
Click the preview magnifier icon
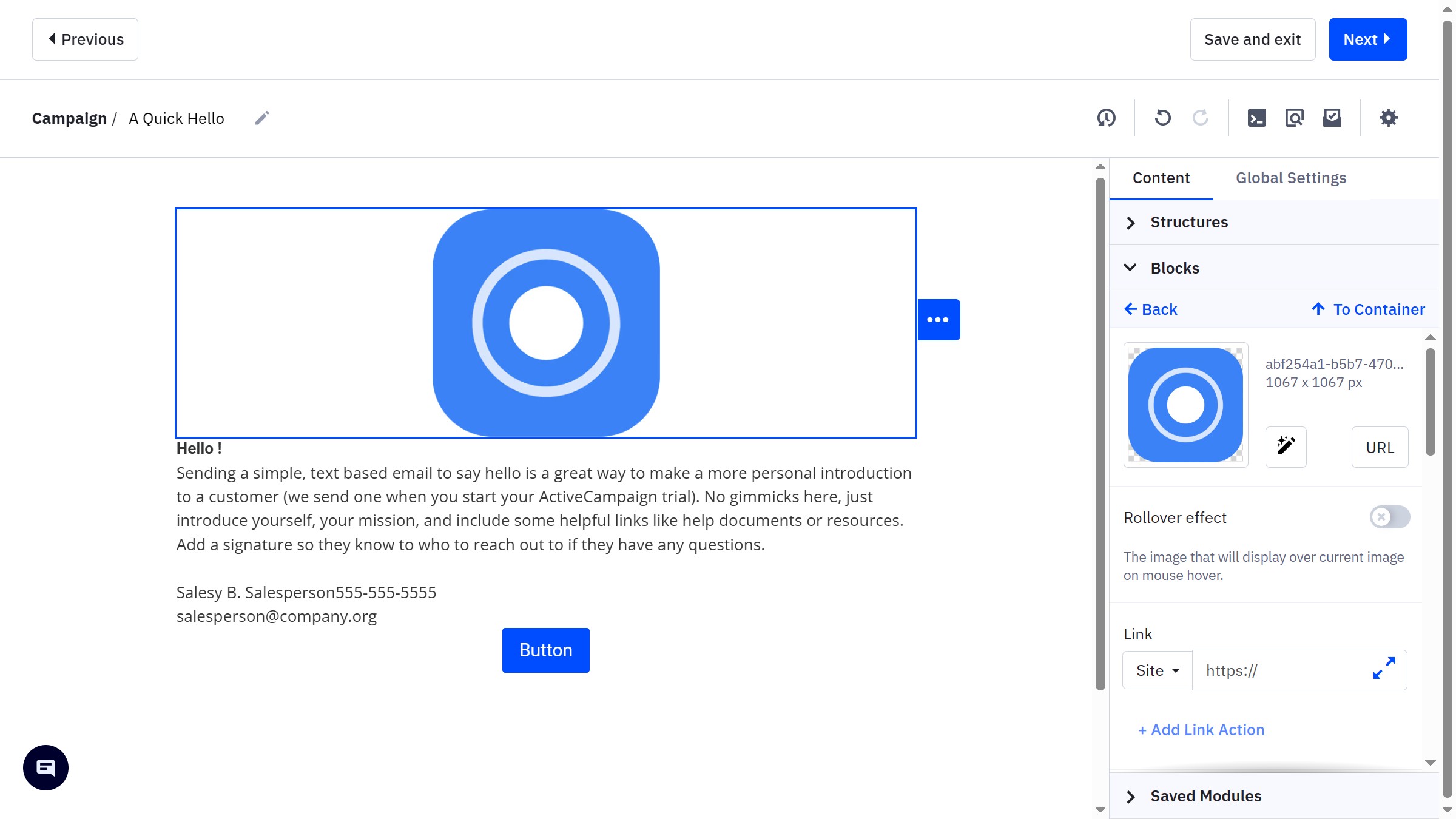click(1294, 118)
